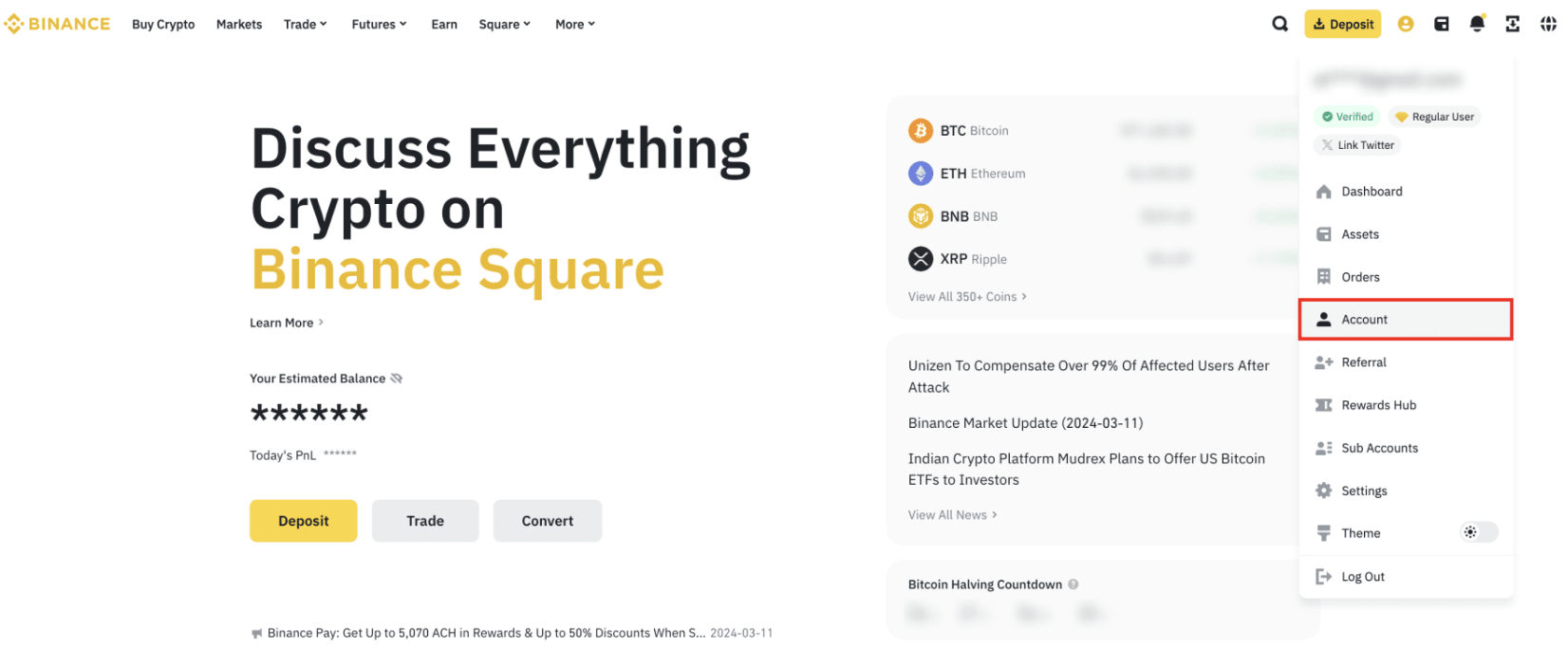Open the notifications bell icon
This screenshot has width=1568, height=666.
tap(1477, 24)
